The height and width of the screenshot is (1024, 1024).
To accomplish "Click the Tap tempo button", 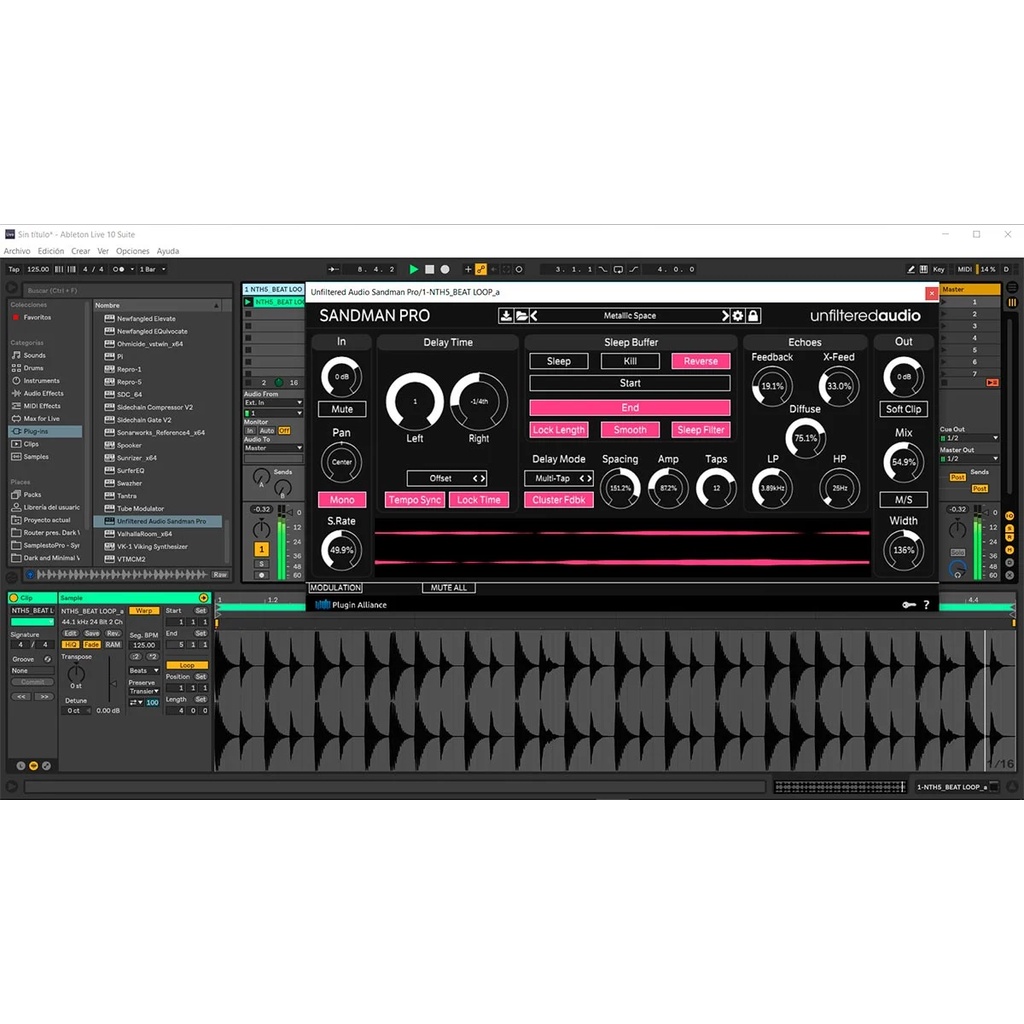I will tap(14, 269).
